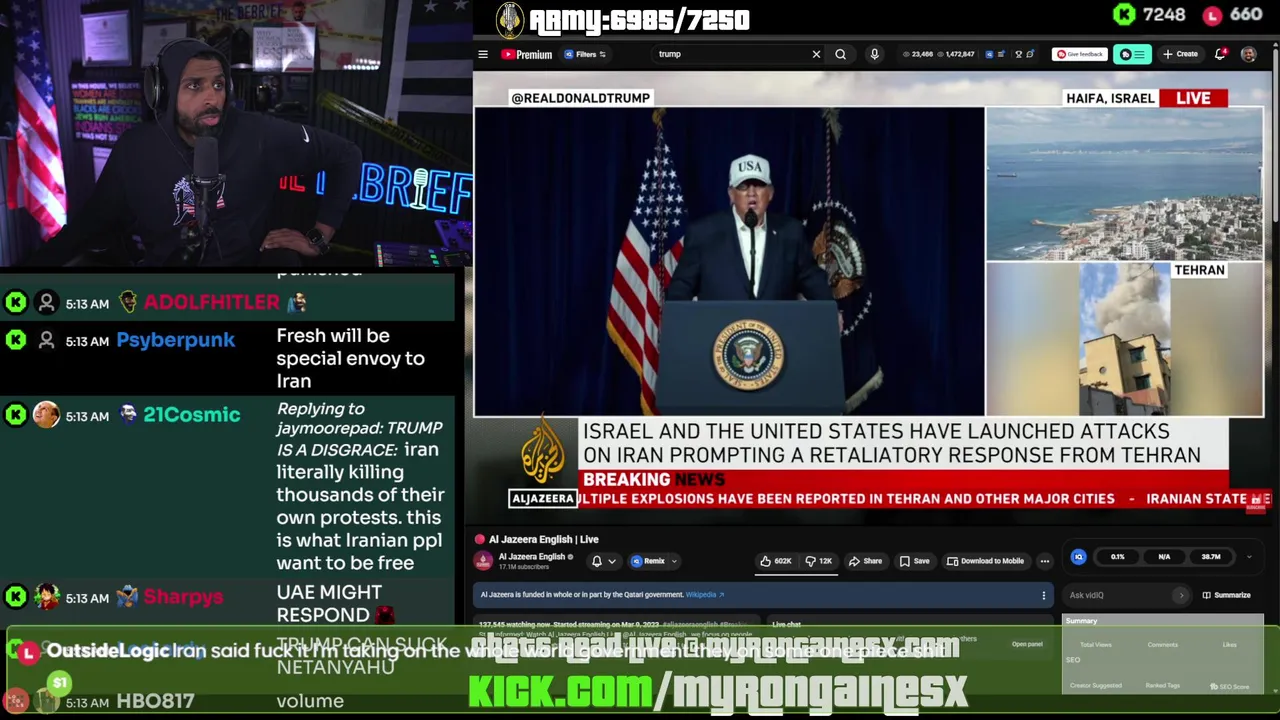Like the video showing 602K likes

coord(777,561)
